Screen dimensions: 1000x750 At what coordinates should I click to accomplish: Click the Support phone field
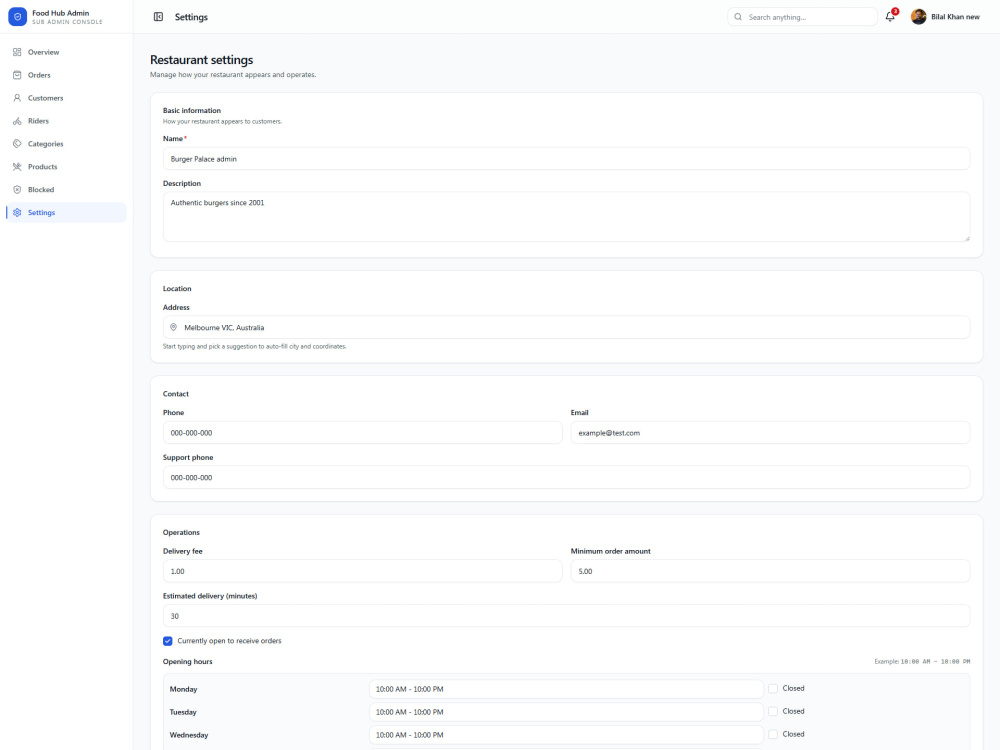coord(566,477)
